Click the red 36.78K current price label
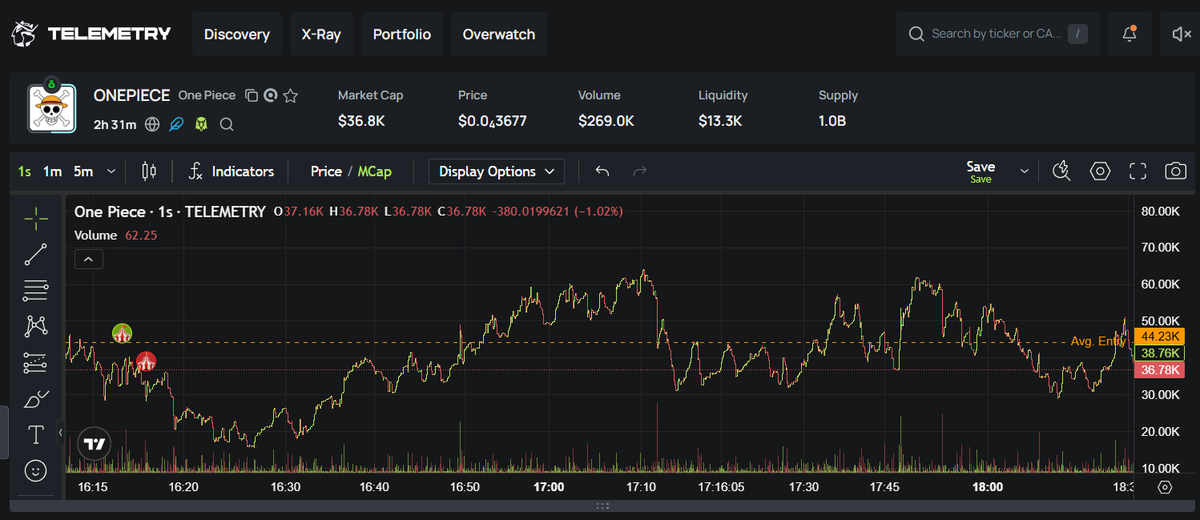 point(1161,370)
